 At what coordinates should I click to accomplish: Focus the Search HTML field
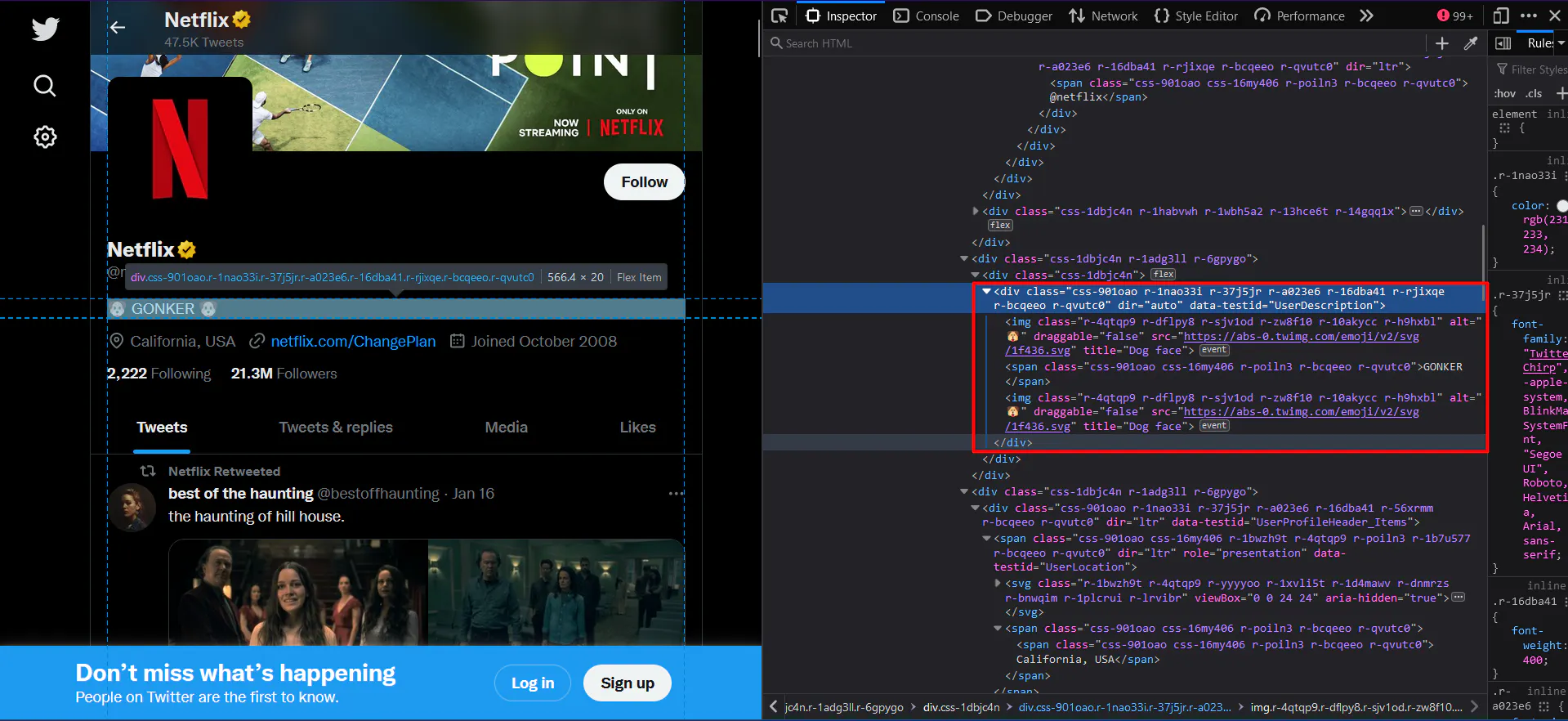pyautogui.click(x=1095, y=43)
